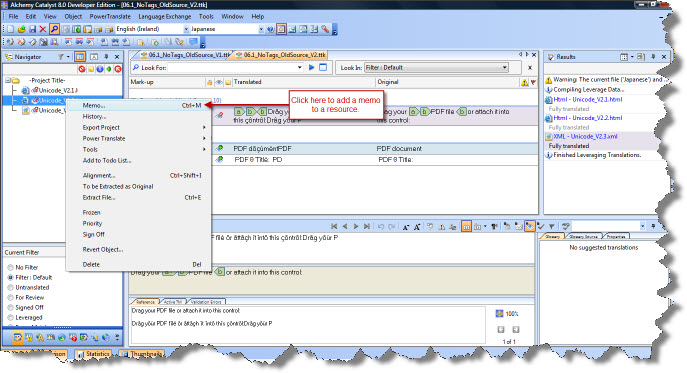Switch to the Statistics tab
Image resolution: width=687 pixels, height=373 pixels.
click(x=93, y=354)
